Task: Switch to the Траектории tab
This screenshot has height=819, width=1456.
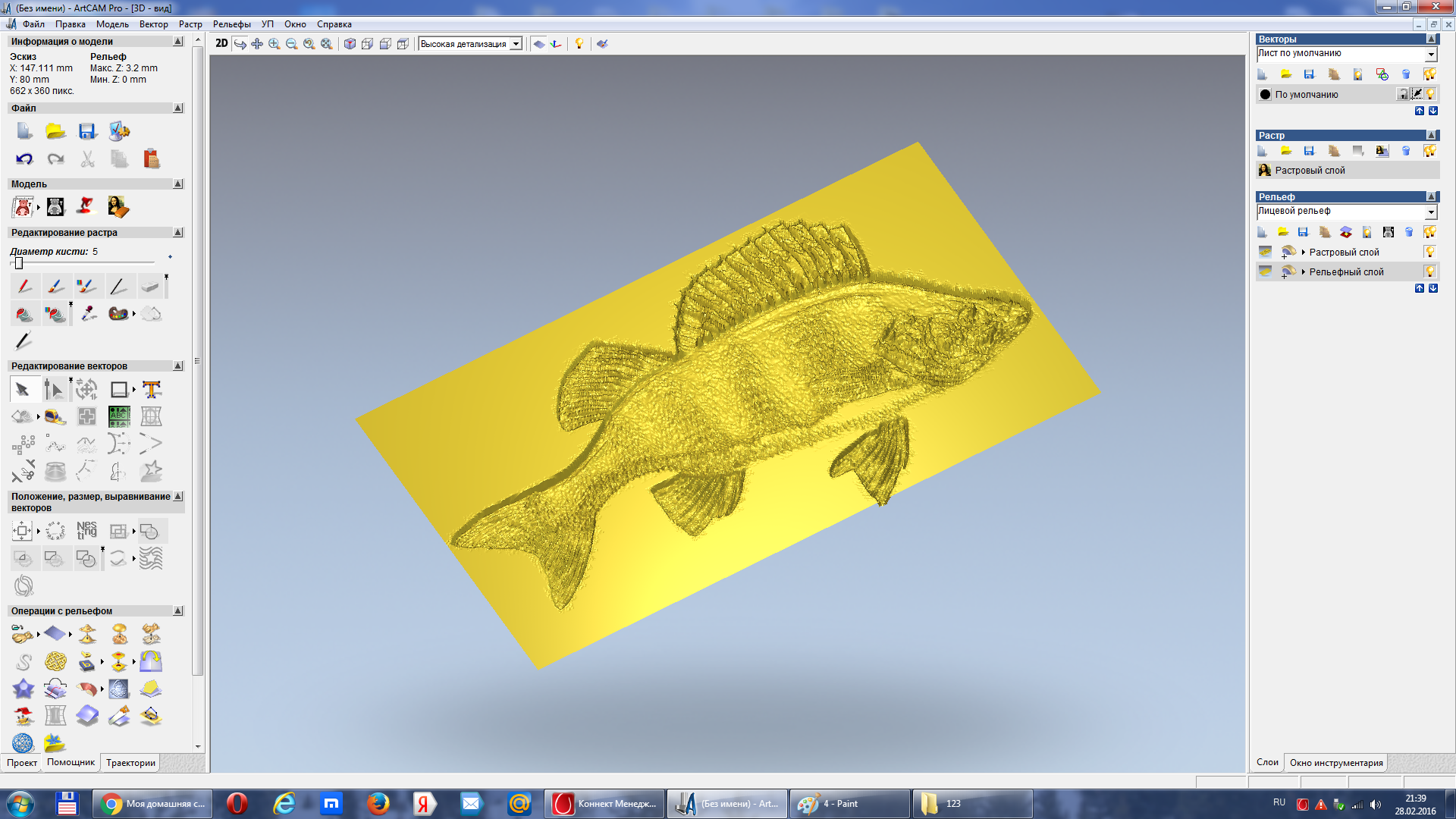Action: (x=130, y=763)
